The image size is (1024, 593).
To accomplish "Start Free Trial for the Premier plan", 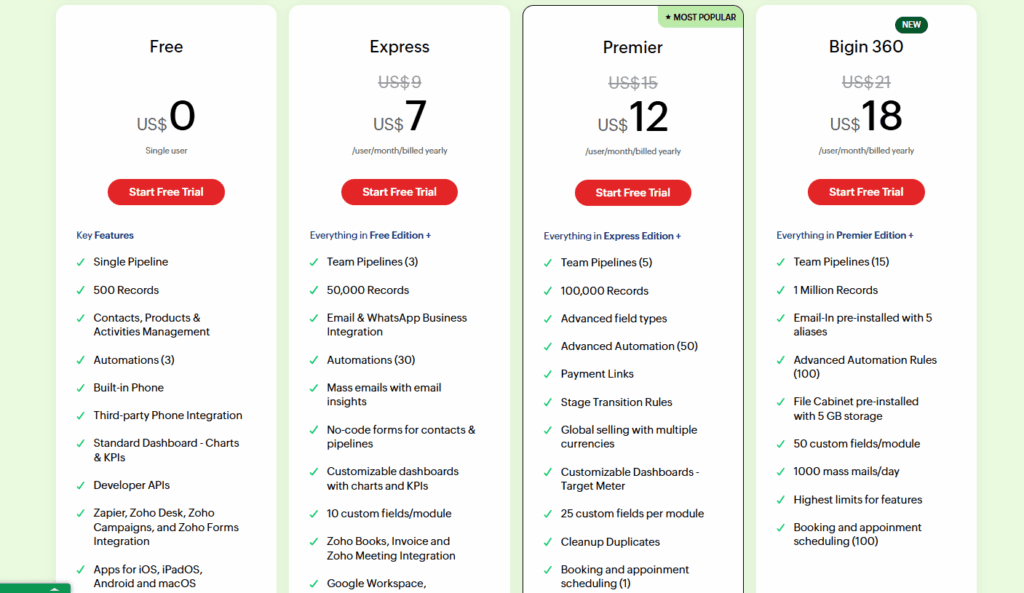I will [632, 193].
